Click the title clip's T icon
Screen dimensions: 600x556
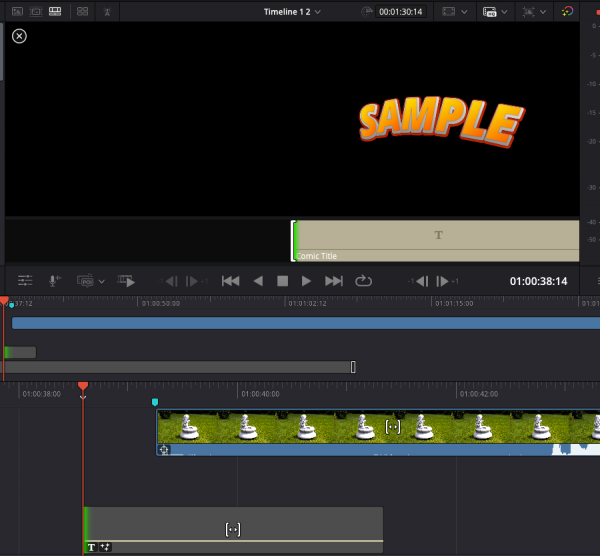point(92,547)
